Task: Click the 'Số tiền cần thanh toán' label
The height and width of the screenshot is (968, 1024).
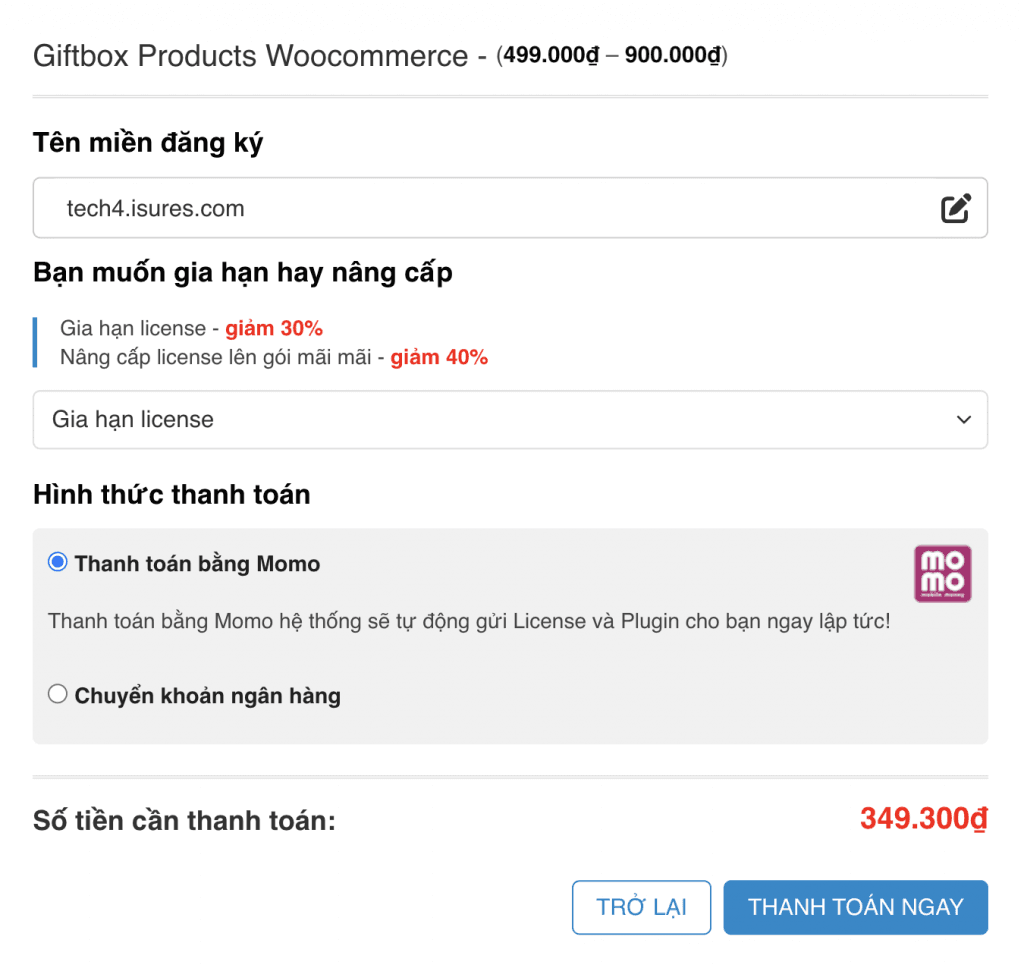Action: tap(184, 822)
